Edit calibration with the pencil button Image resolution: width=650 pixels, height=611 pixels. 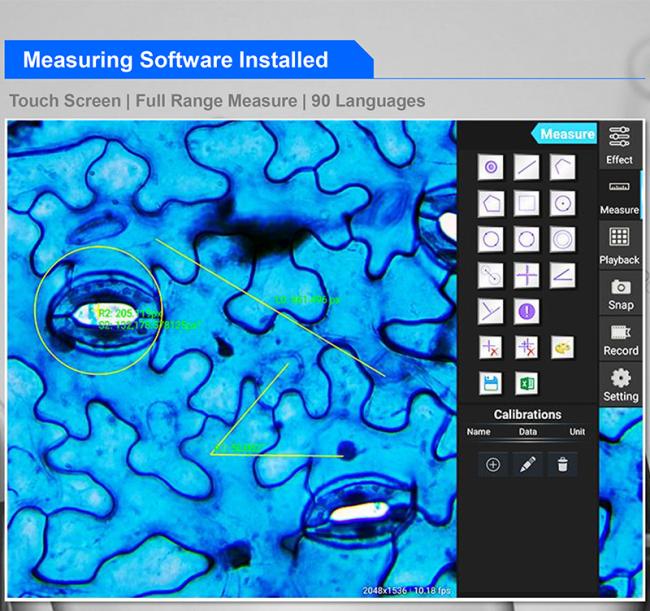[x=527, y=464]
